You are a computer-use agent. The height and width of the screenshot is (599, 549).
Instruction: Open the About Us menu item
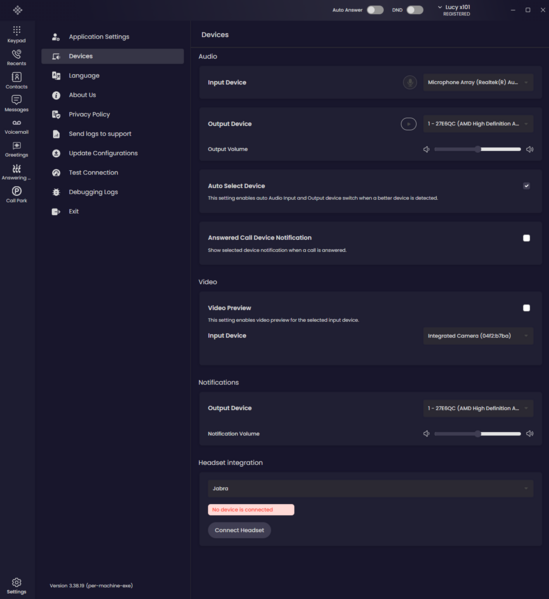(x=112, y=95)
